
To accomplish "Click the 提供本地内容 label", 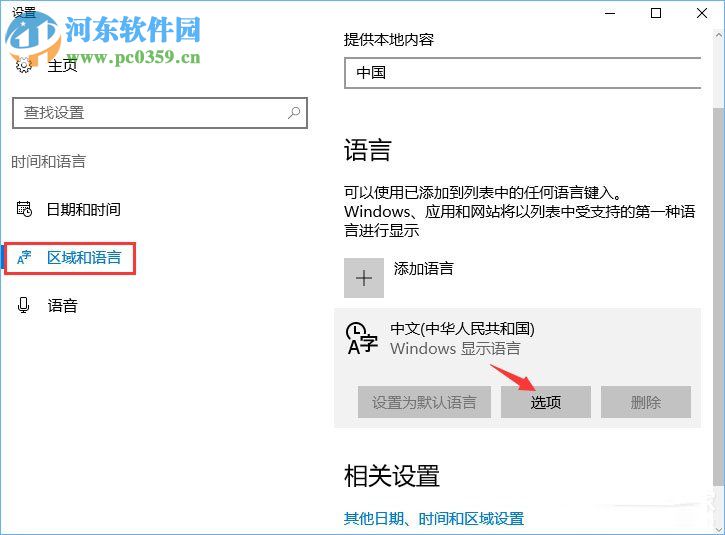I will click(x=389, y=40).
